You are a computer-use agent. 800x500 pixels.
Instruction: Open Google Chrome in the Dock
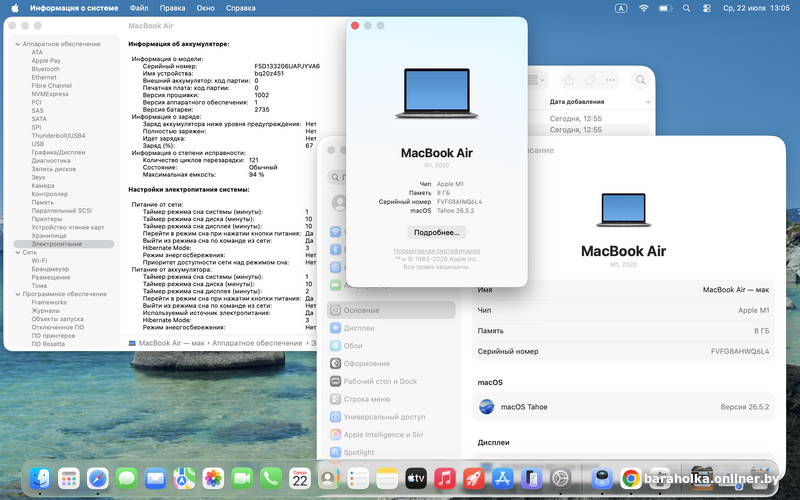coord(631,479)
